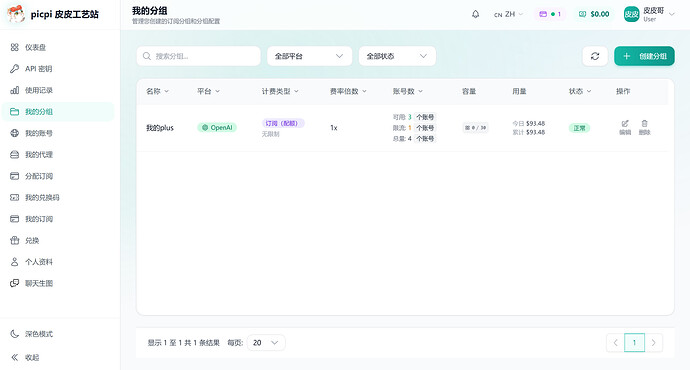This screenshot has height=370, width=690.
Task: Sort by the 平台 column header
Action: click(x=208, y=91)
